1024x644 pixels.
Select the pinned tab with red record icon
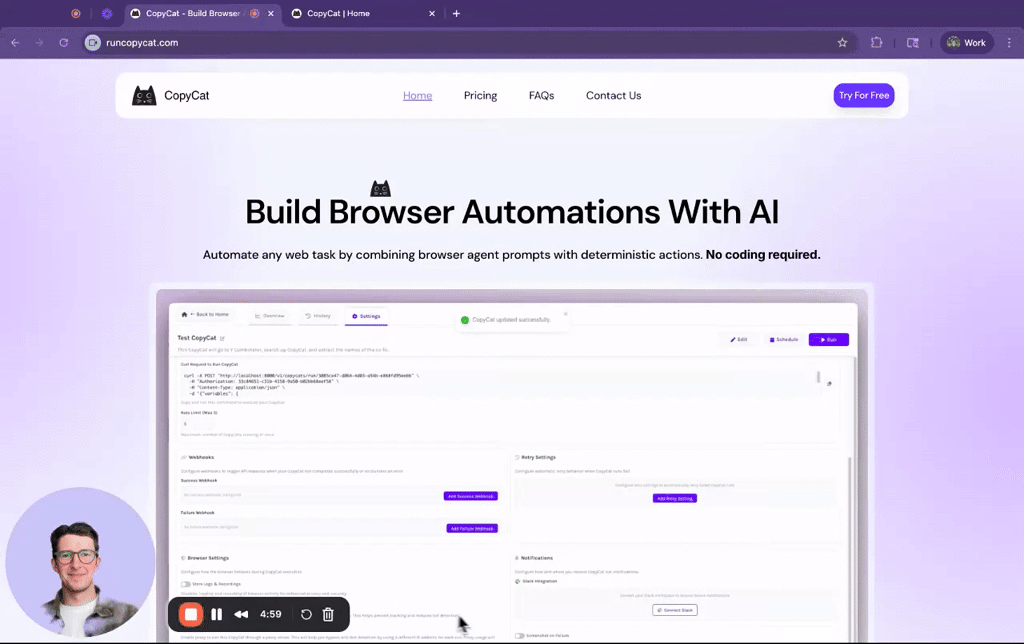click(76, 13)
